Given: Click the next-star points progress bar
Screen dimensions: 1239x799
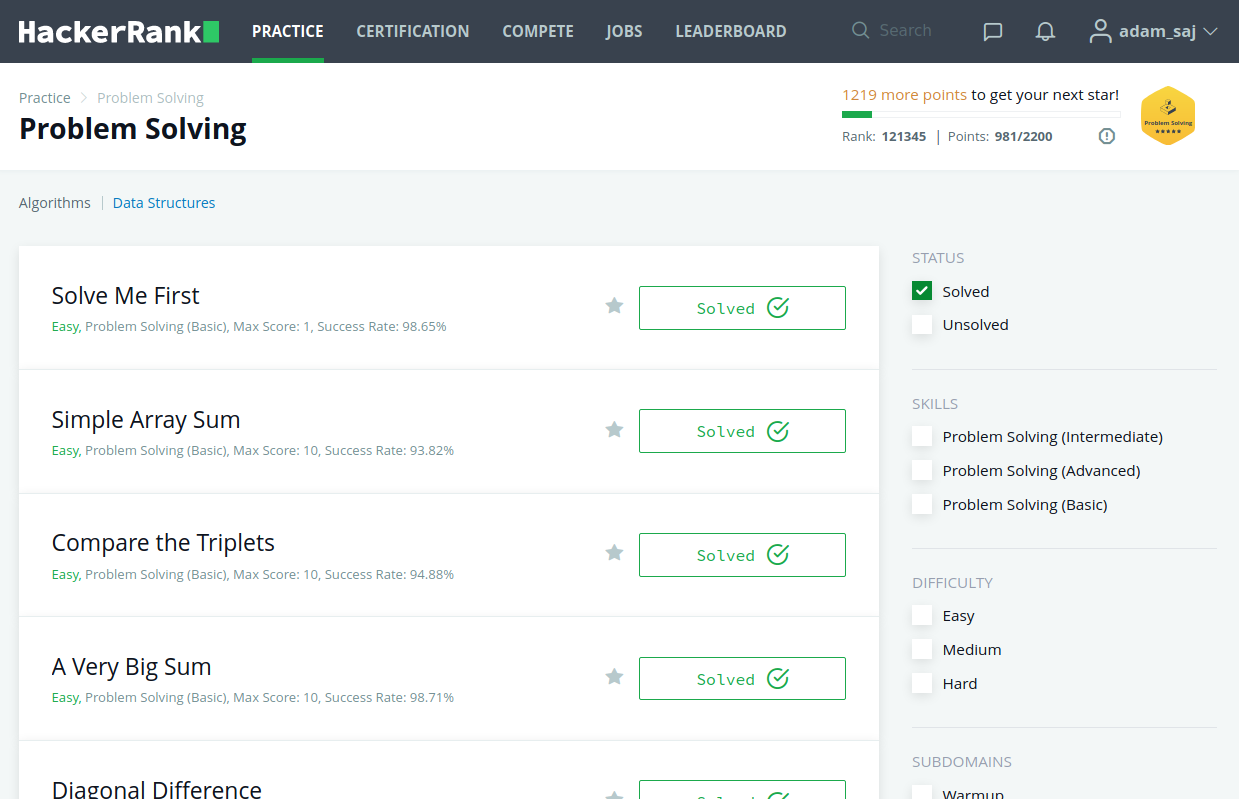Looking at the screenshot, I should (981, 115).
